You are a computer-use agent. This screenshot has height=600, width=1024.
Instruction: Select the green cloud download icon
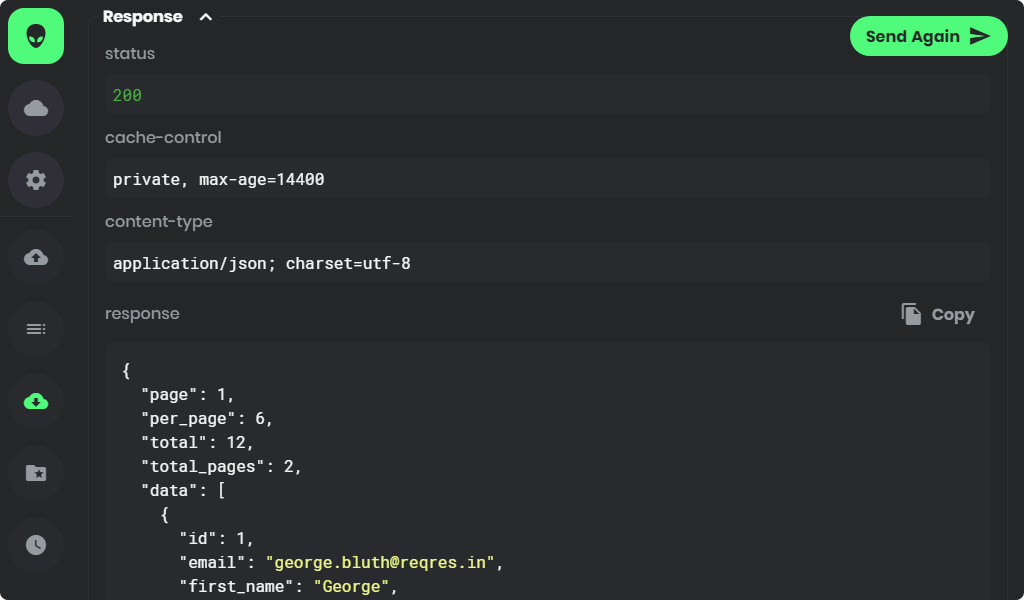coord(35,401)
